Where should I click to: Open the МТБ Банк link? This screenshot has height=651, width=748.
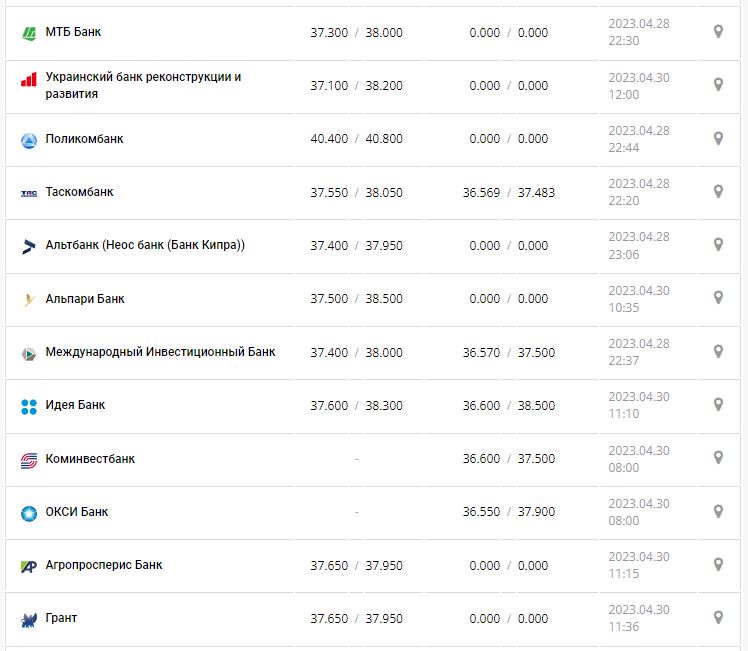coord(73,32)
